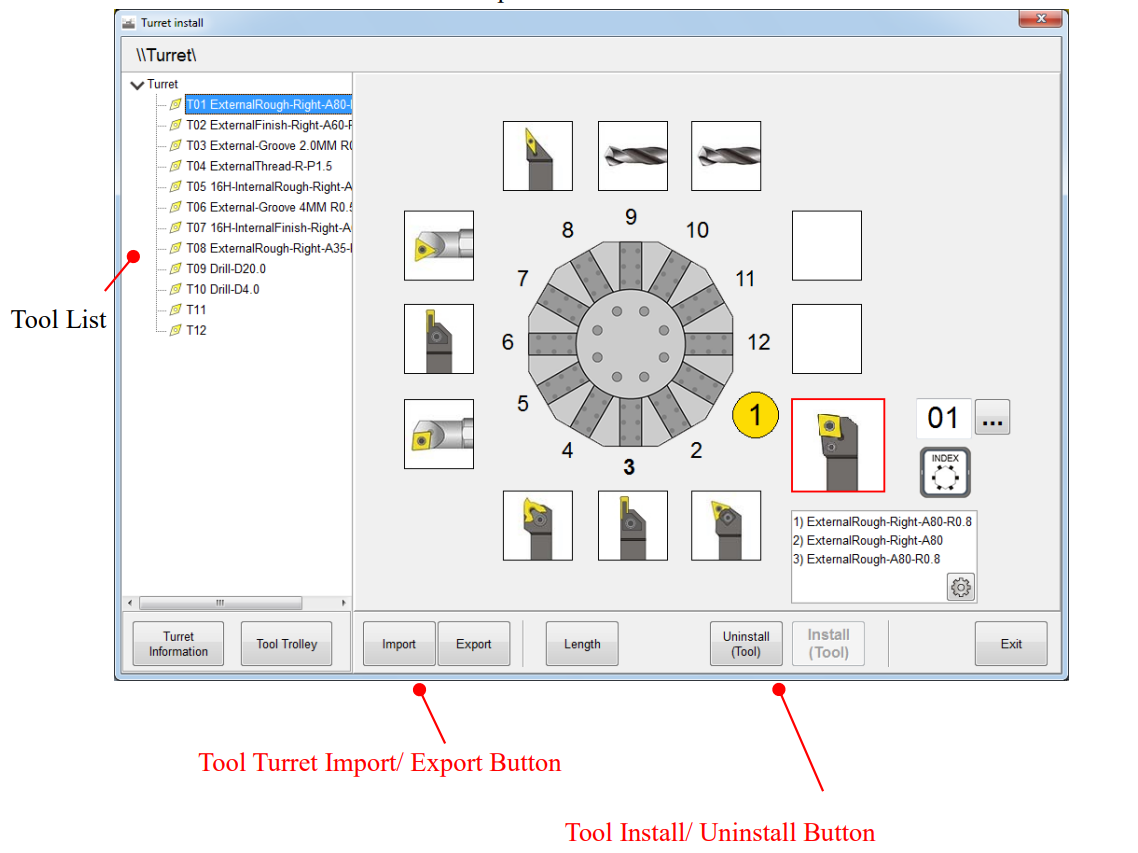Select the station 4 thread tool thumbnail
This screenshot has width=1138, height=853.
pos(538,526)
